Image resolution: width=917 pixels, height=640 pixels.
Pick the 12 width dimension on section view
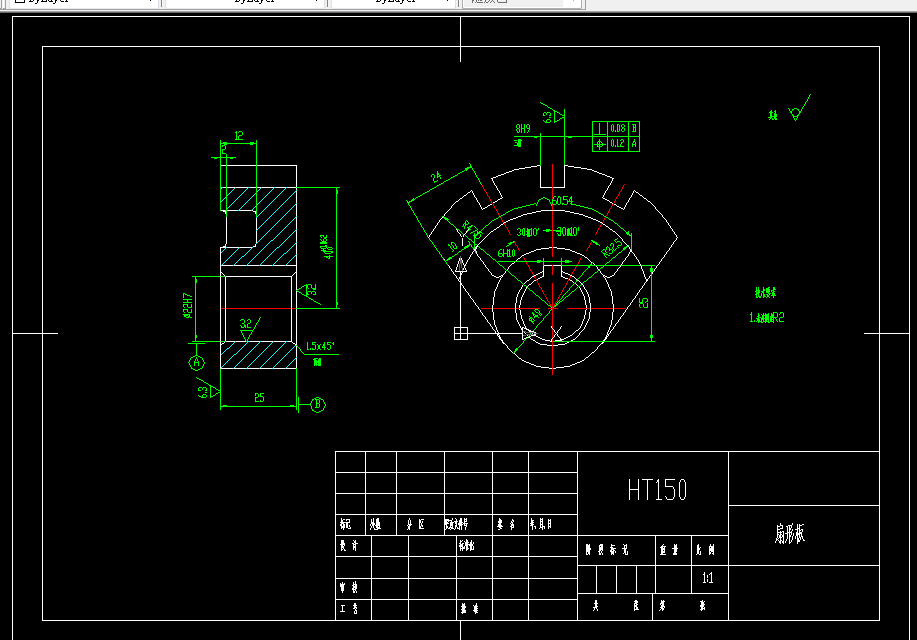pos(239,136)
